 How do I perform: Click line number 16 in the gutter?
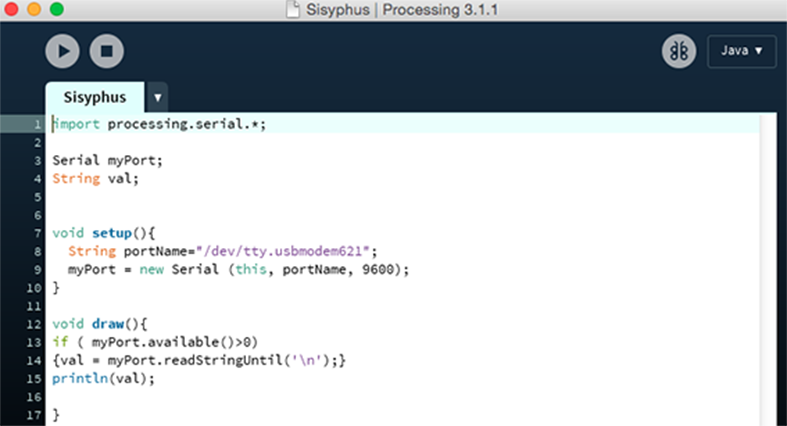(x=34, y=397)
